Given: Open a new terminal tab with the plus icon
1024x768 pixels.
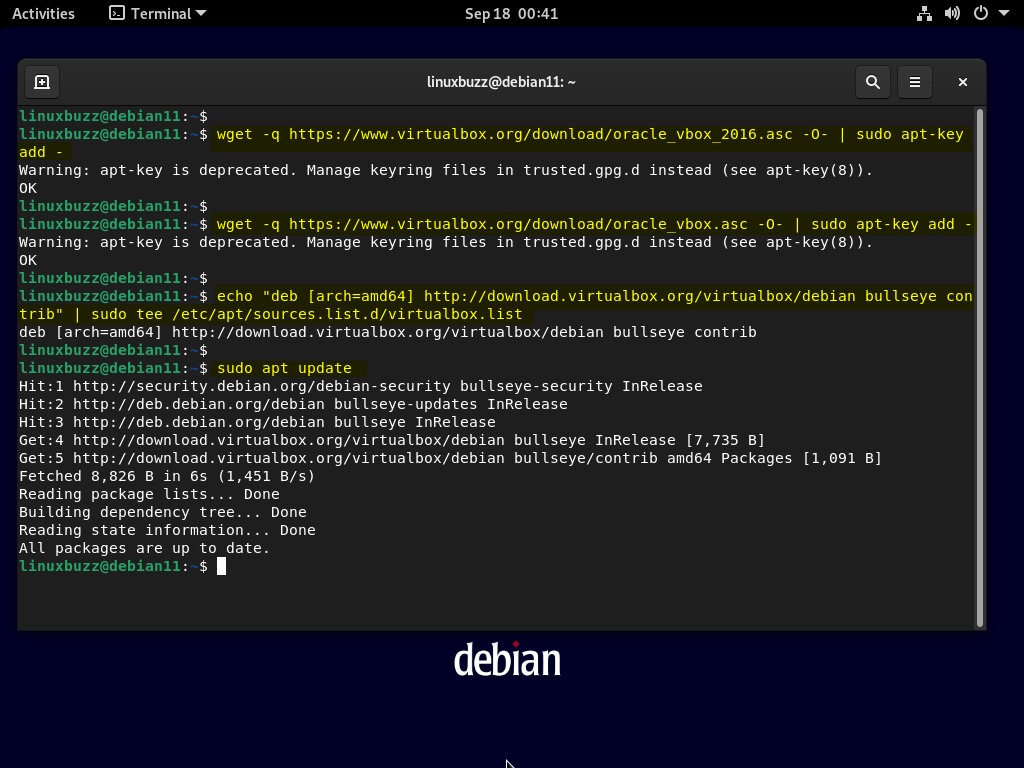Looking at the screenshot, I should [x=41, y=82].
